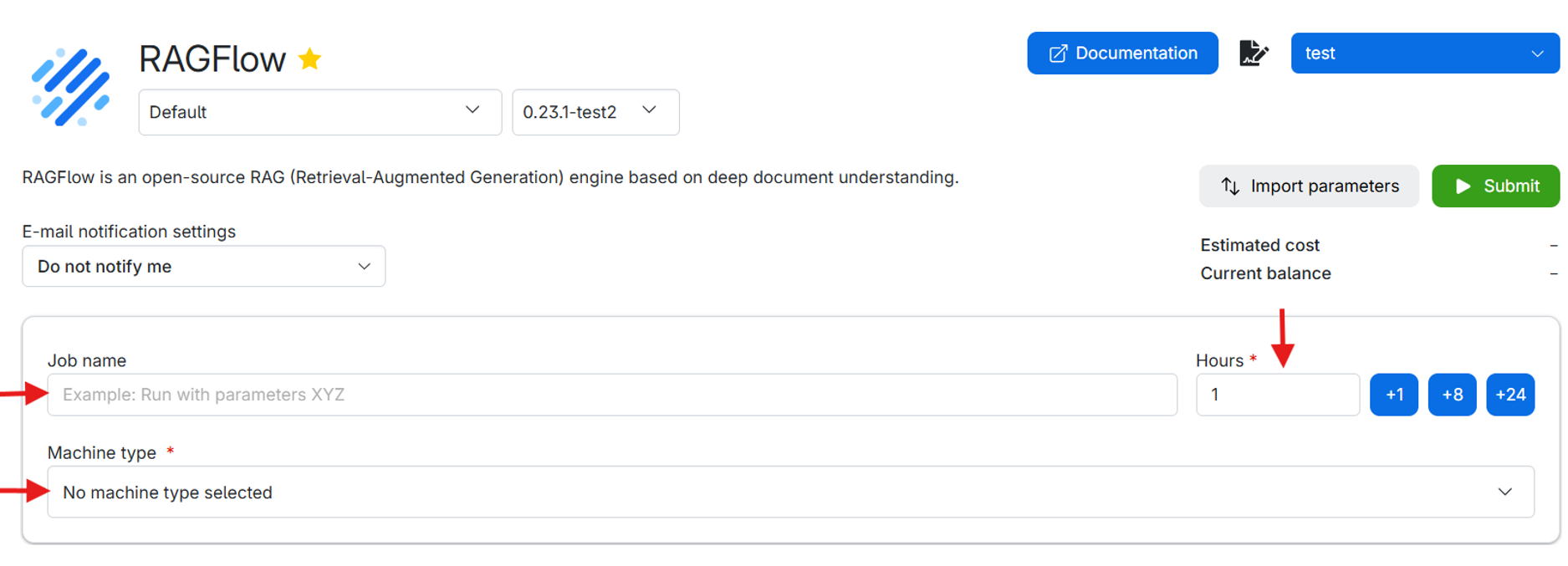Open the E-mail notification settings dropdown
This screenshot has height=566, width=1568.
pyautogui.click(x=203, y=267)
